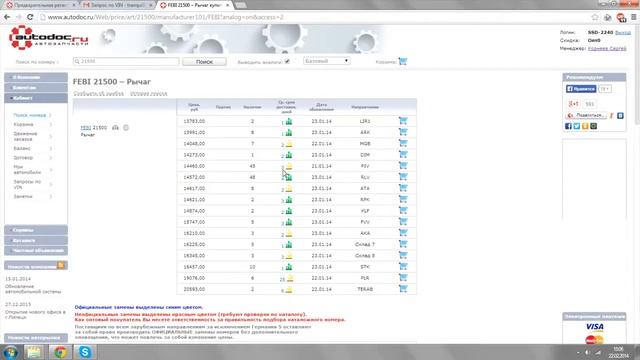Click the Google +1 button

573,104
